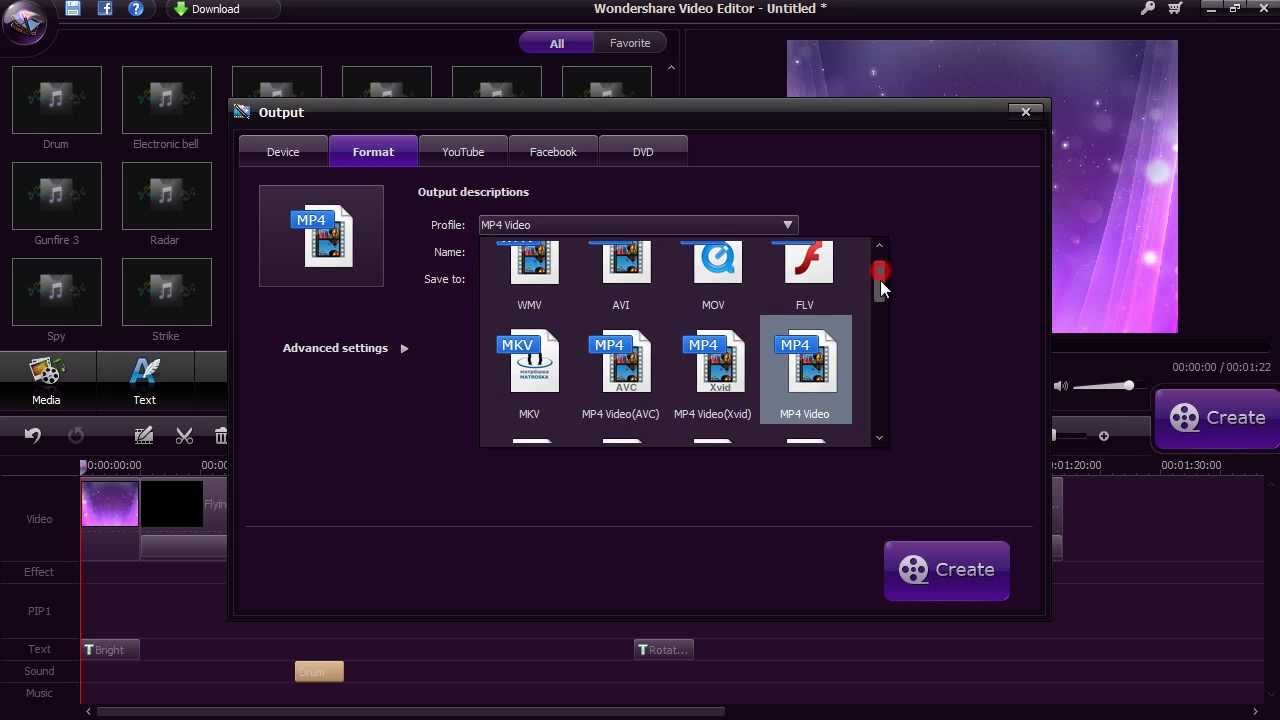Adjust the volume slider knob
The image size is (1280, 720).
coord(1128,386)
